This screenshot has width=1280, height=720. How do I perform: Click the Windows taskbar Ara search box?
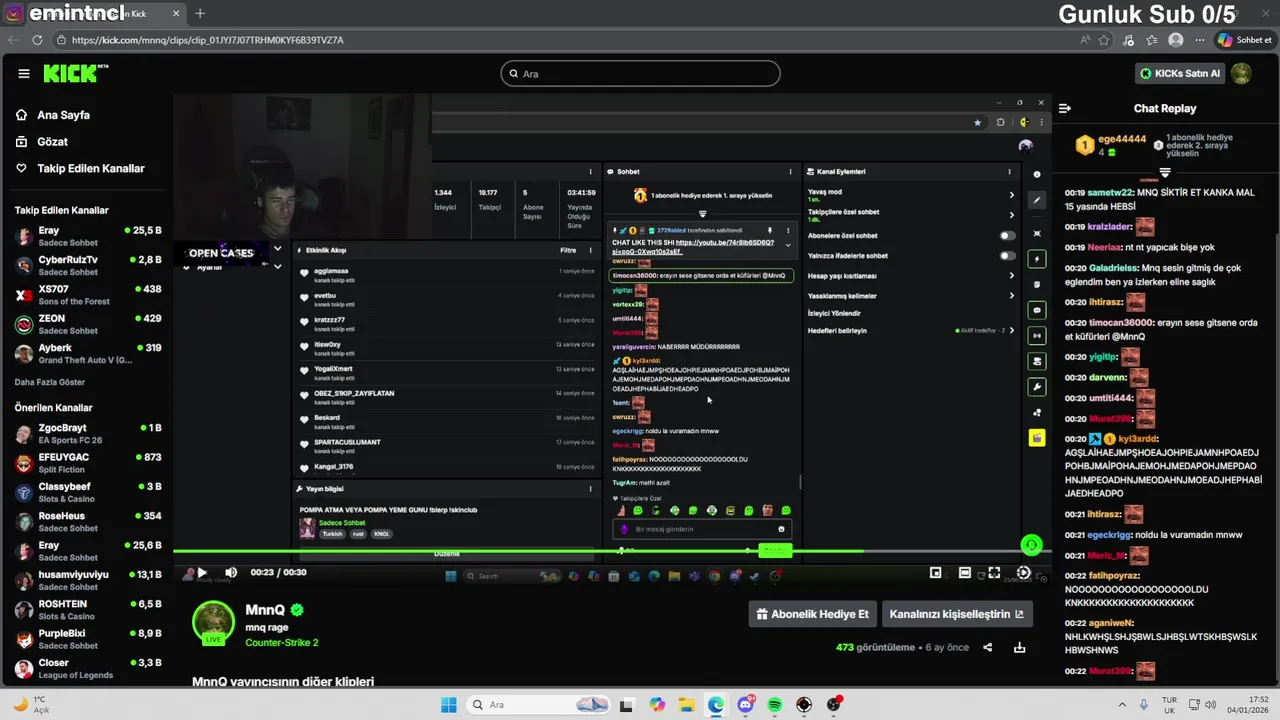click(539, 705)
